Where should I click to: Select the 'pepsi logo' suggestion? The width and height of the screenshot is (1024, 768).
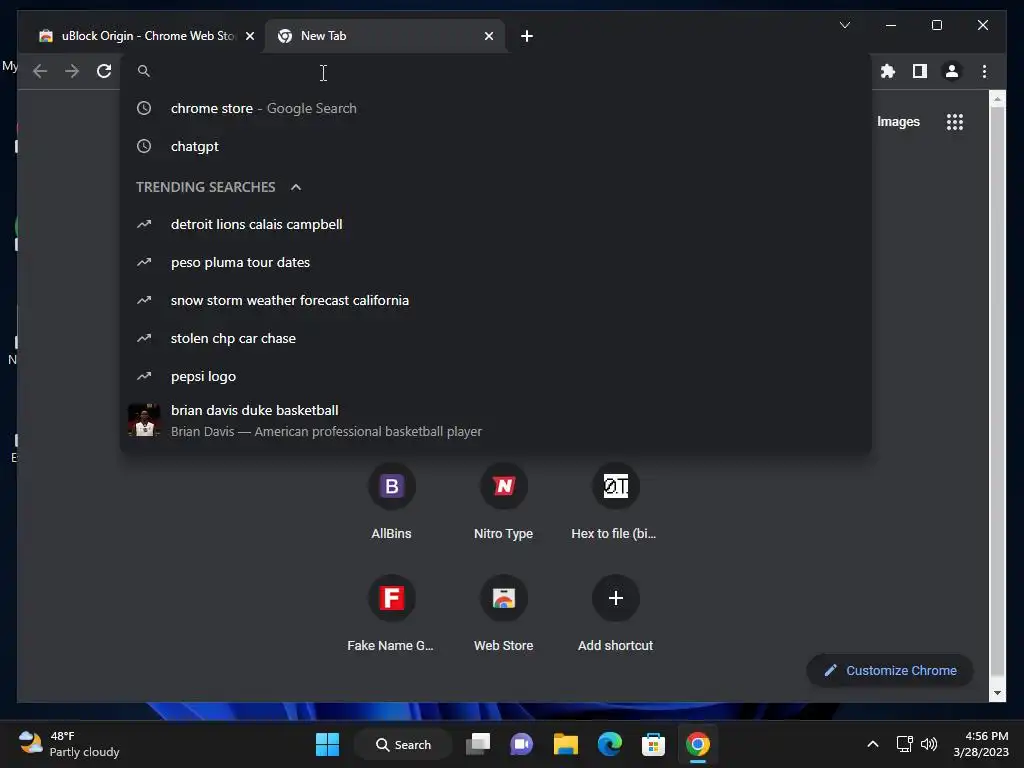(496, 376)
